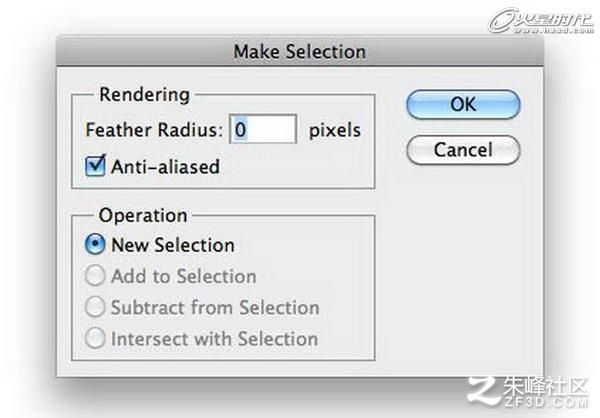Click the Rendering group heading
This screenshot has height=418, width=600.
click(x=144, y=95)
